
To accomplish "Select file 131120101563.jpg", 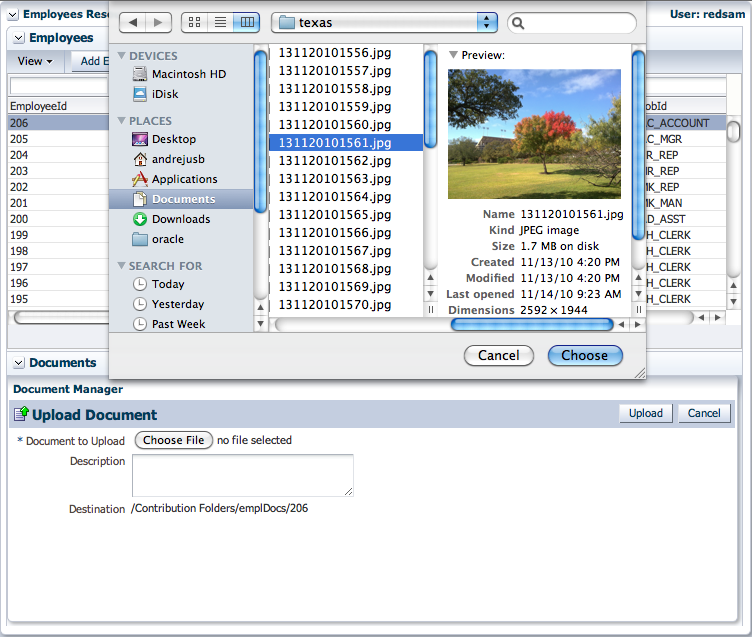I will click(346, 178).
